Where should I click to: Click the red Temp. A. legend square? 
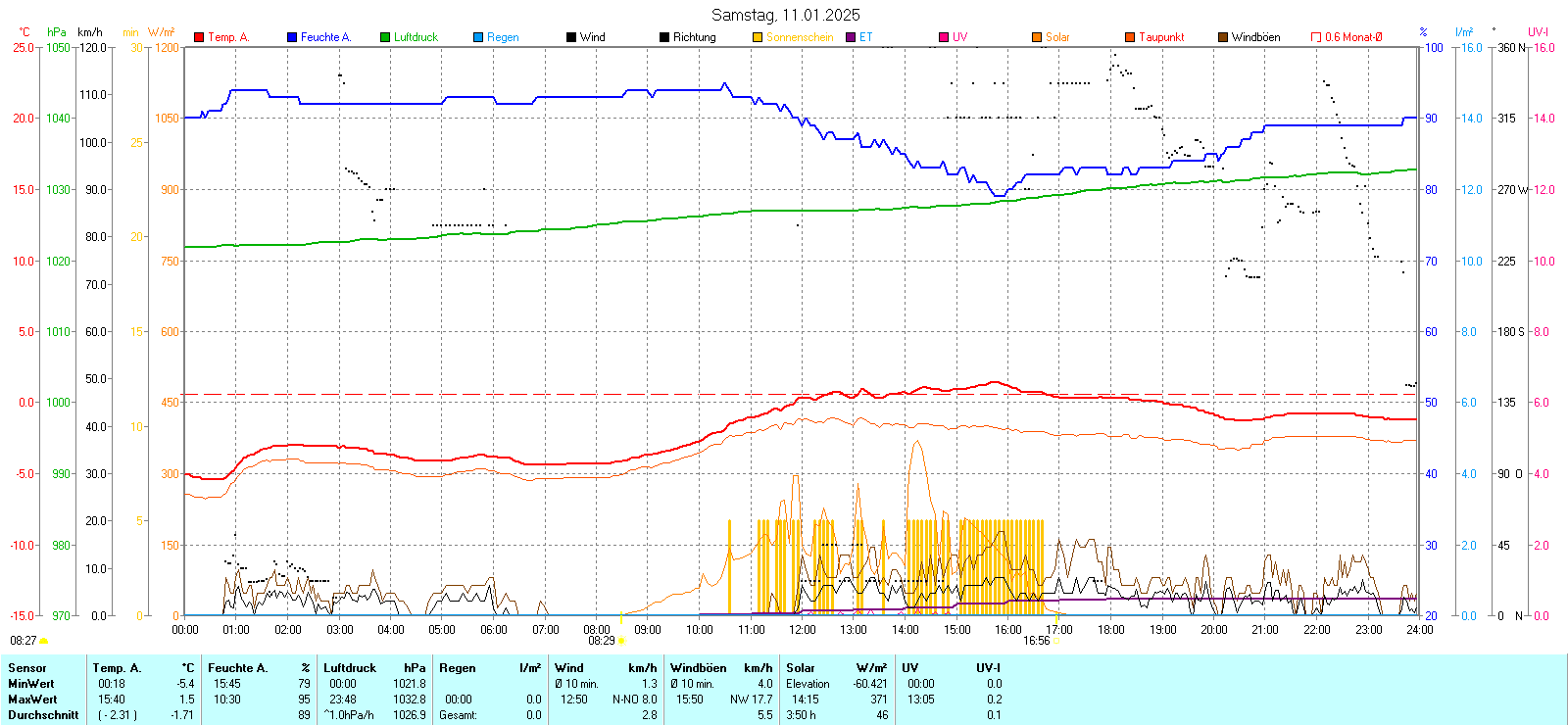coord(199,37)
